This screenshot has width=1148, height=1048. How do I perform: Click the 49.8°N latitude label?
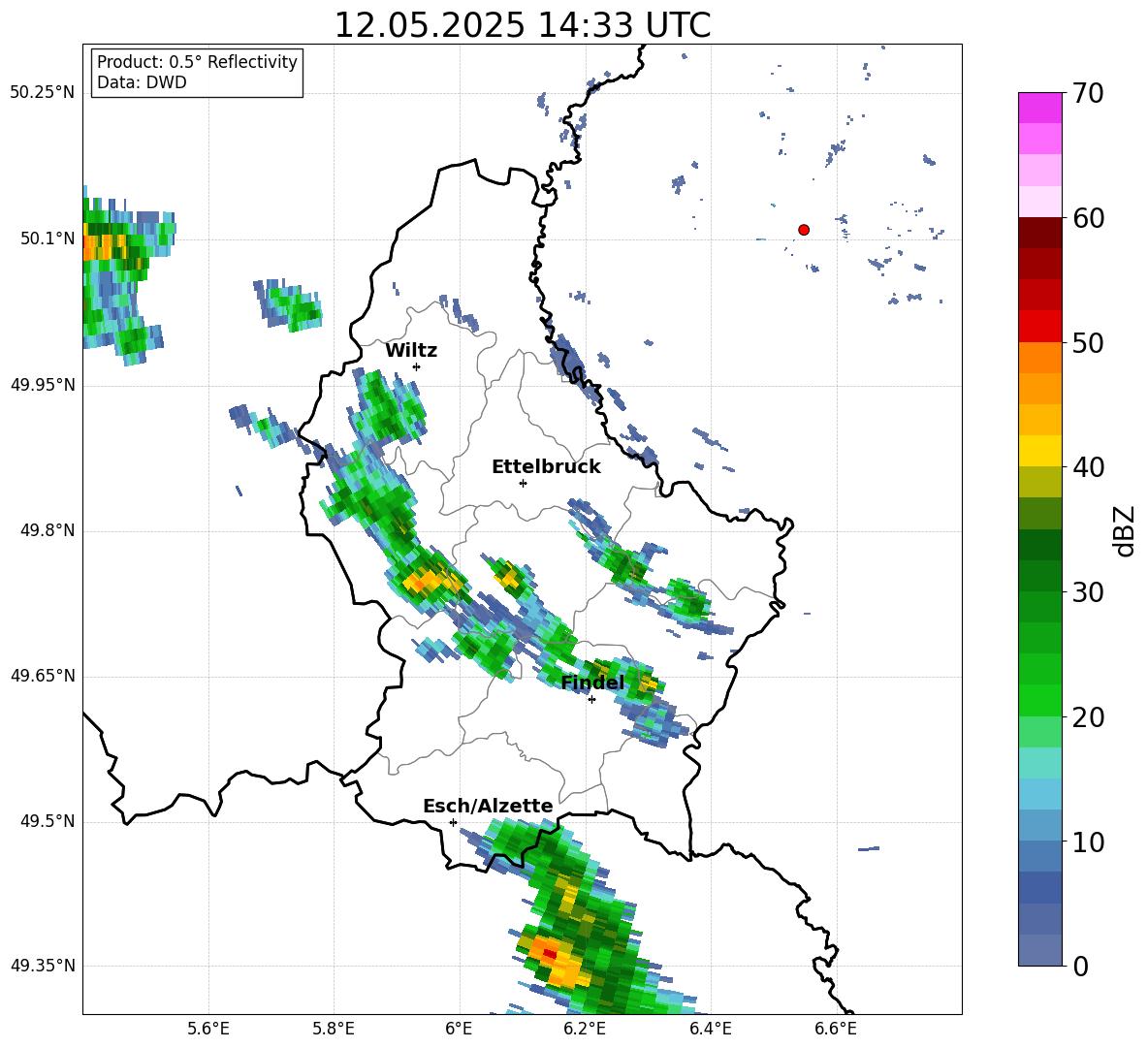[48, 530]
